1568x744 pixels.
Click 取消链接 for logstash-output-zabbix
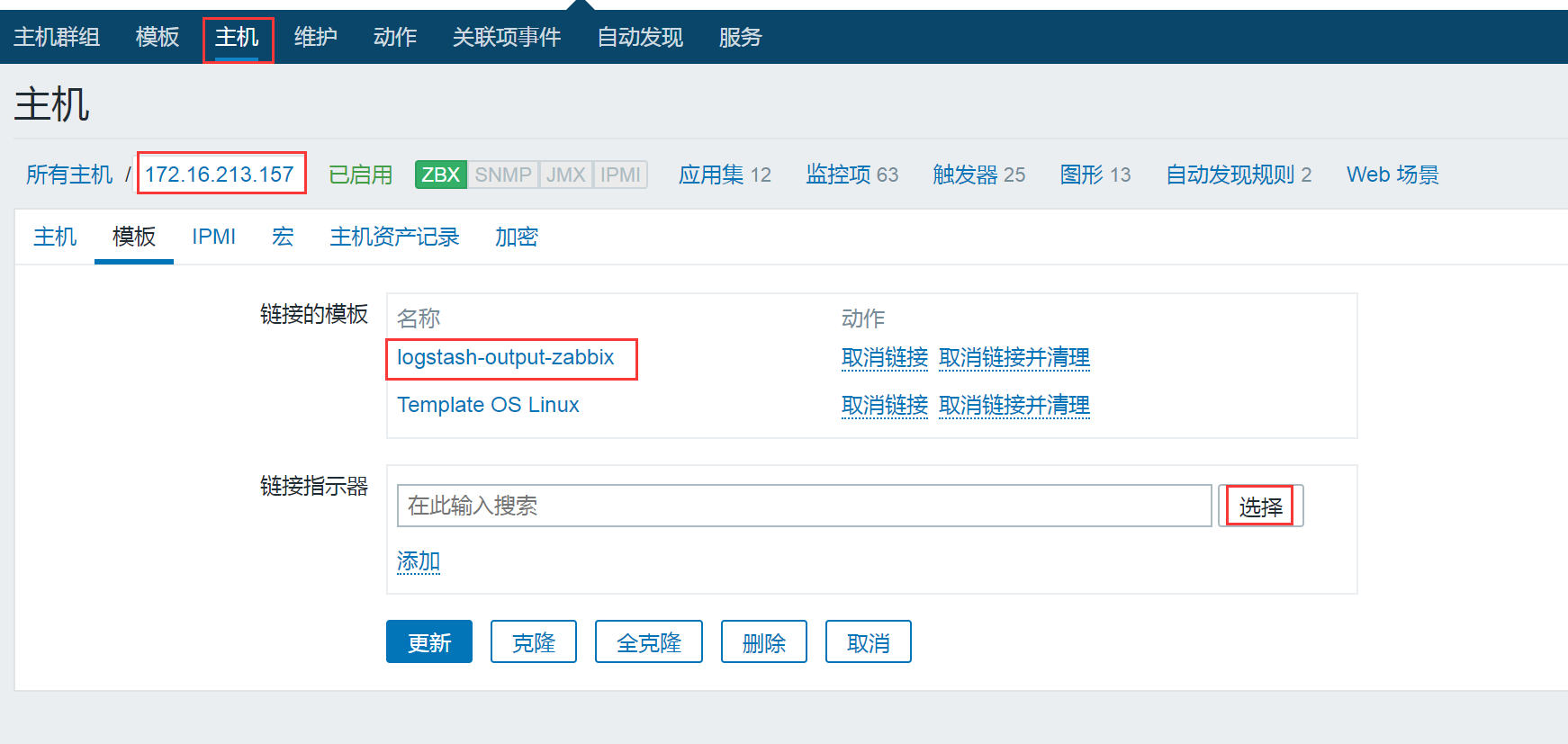pyautogui.click(x=885, y=358)
